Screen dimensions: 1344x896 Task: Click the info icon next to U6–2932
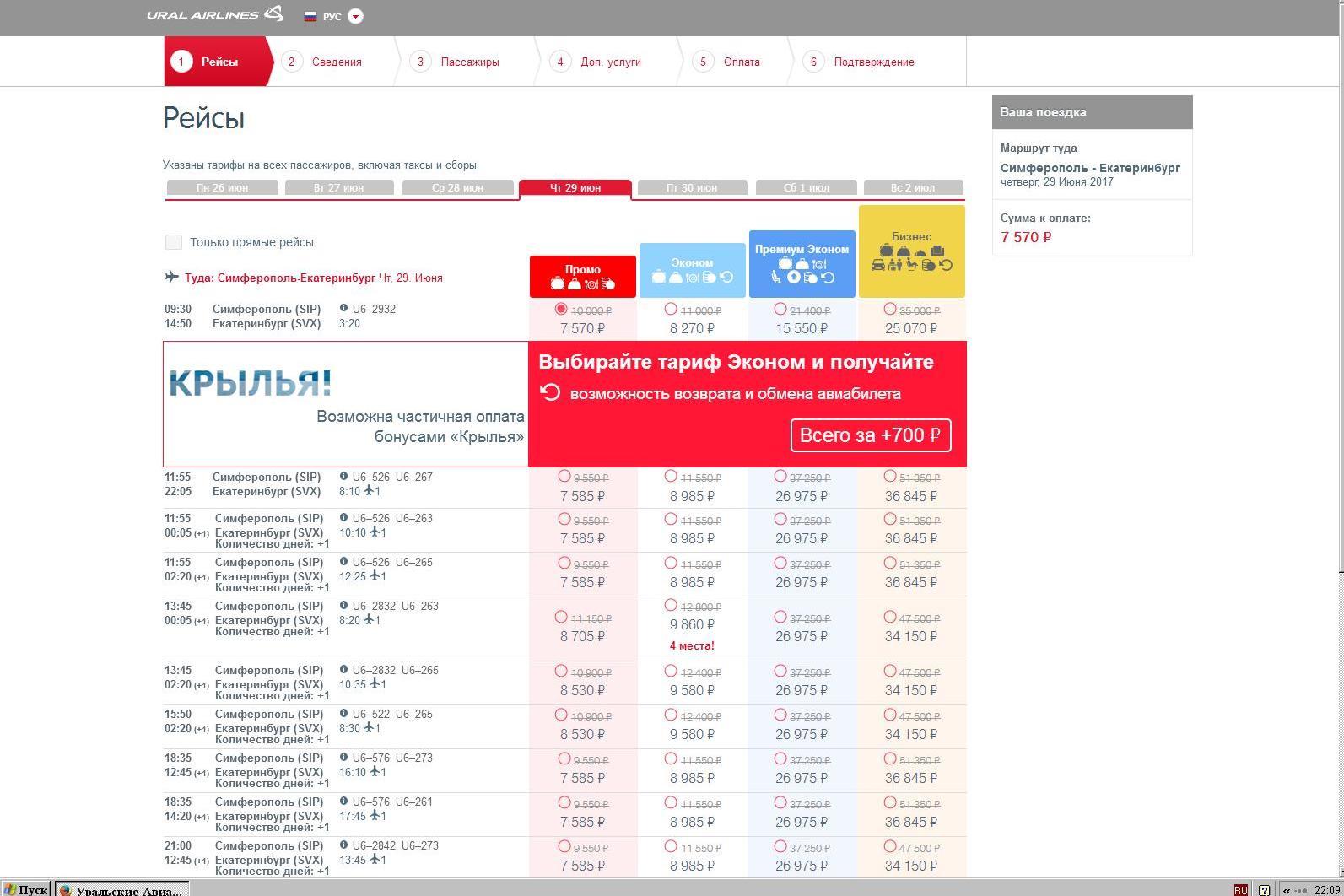(x=343, y=308)
